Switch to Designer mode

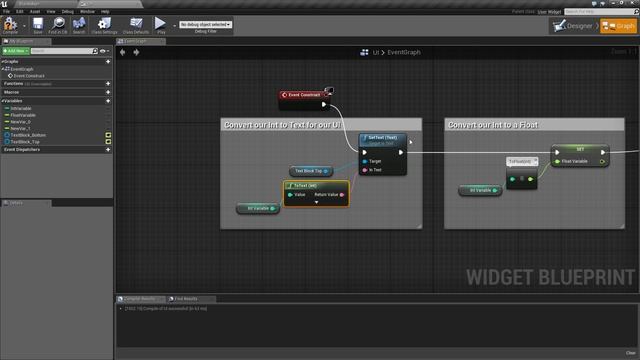573,26
